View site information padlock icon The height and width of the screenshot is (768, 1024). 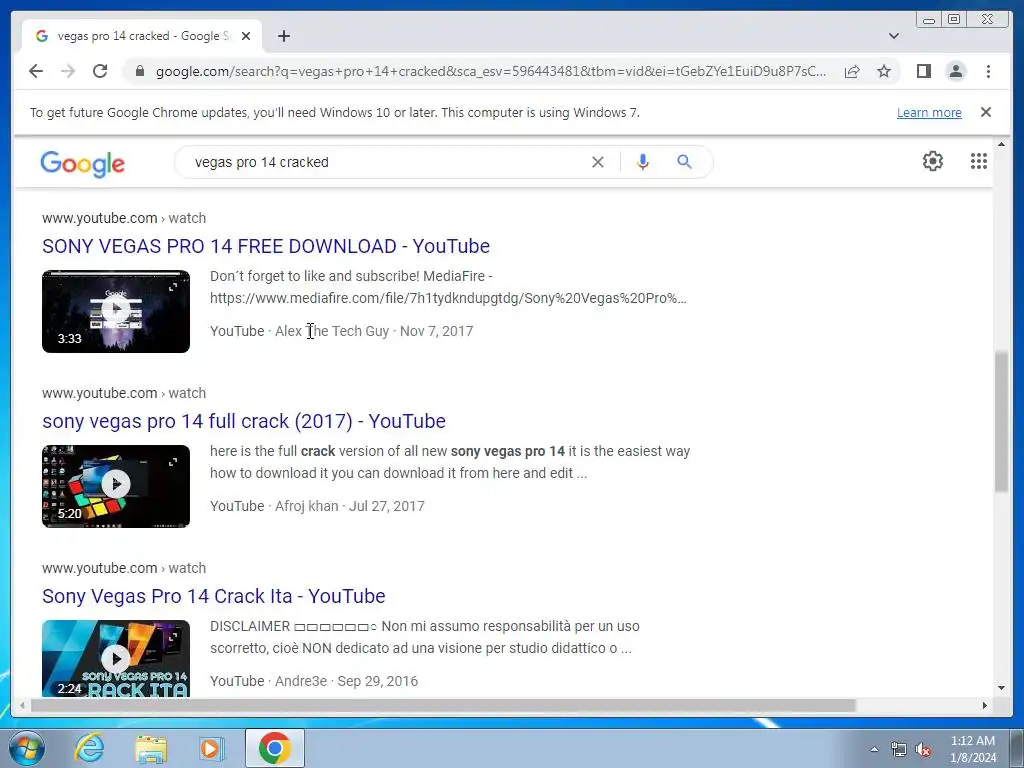coord(140,71)
